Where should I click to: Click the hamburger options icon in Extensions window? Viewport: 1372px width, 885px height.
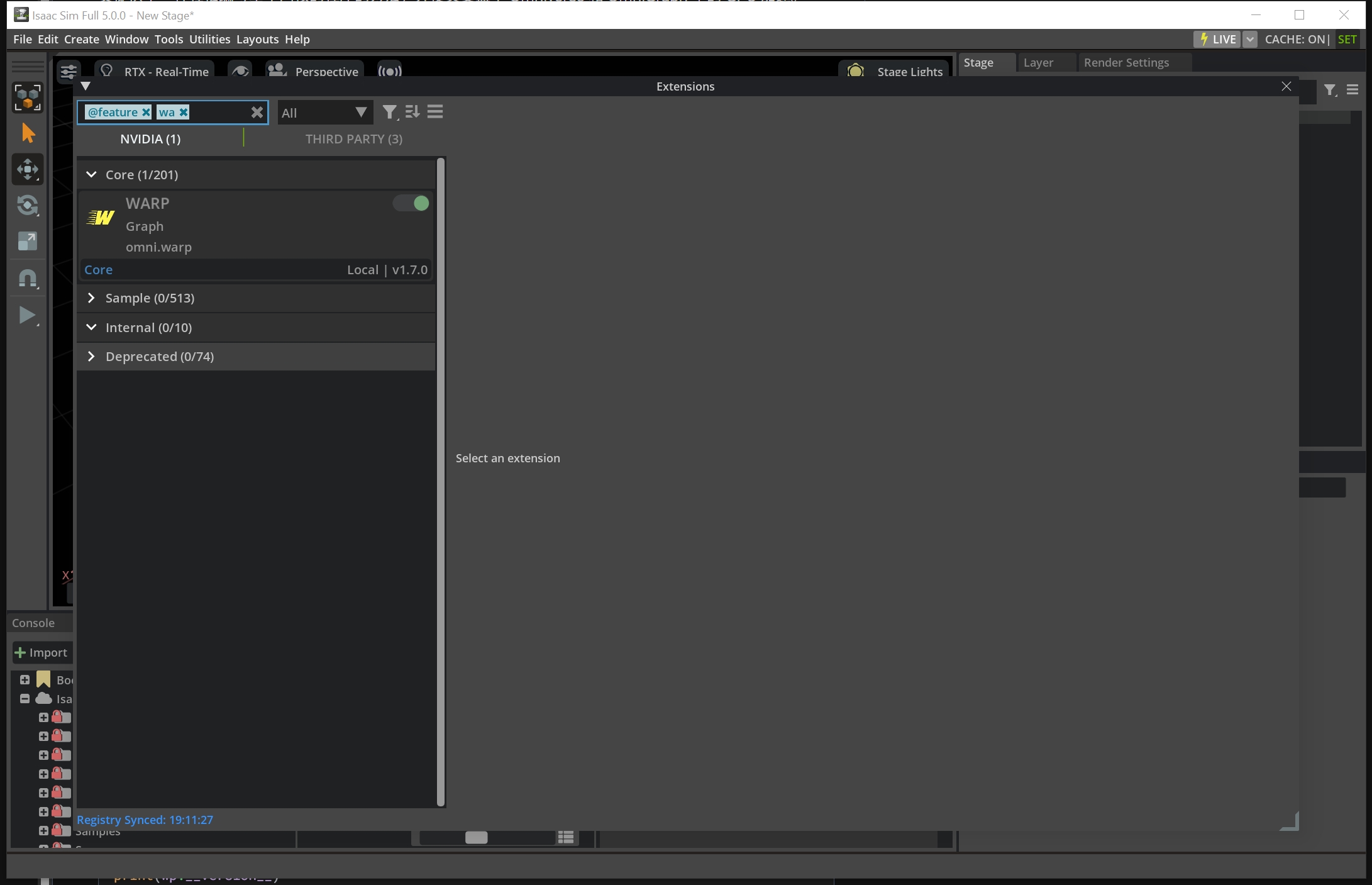coord(434,112)
